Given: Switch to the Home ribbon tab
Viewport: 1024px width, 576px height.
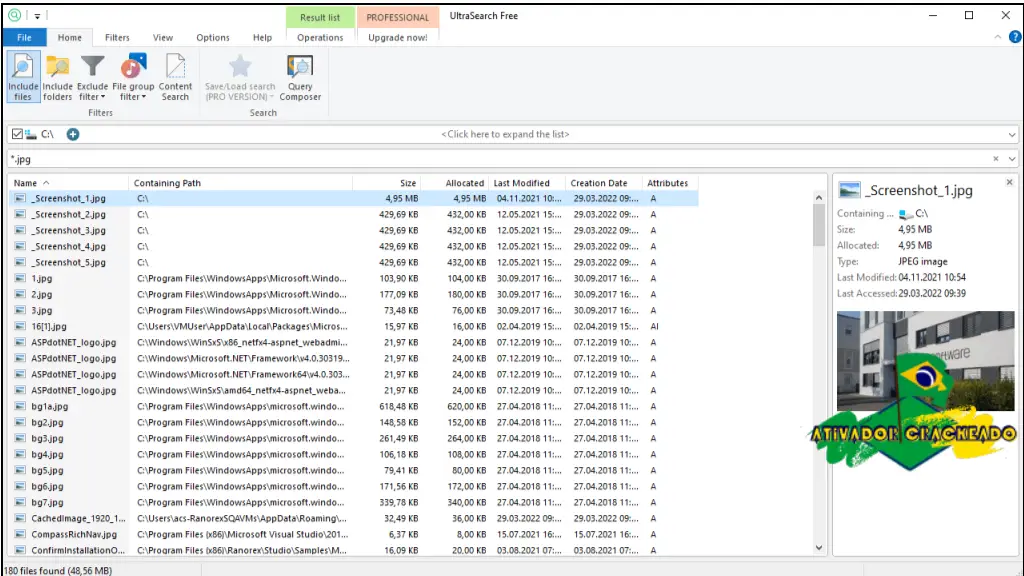Looking at the screenshot, I should (69, 37).
